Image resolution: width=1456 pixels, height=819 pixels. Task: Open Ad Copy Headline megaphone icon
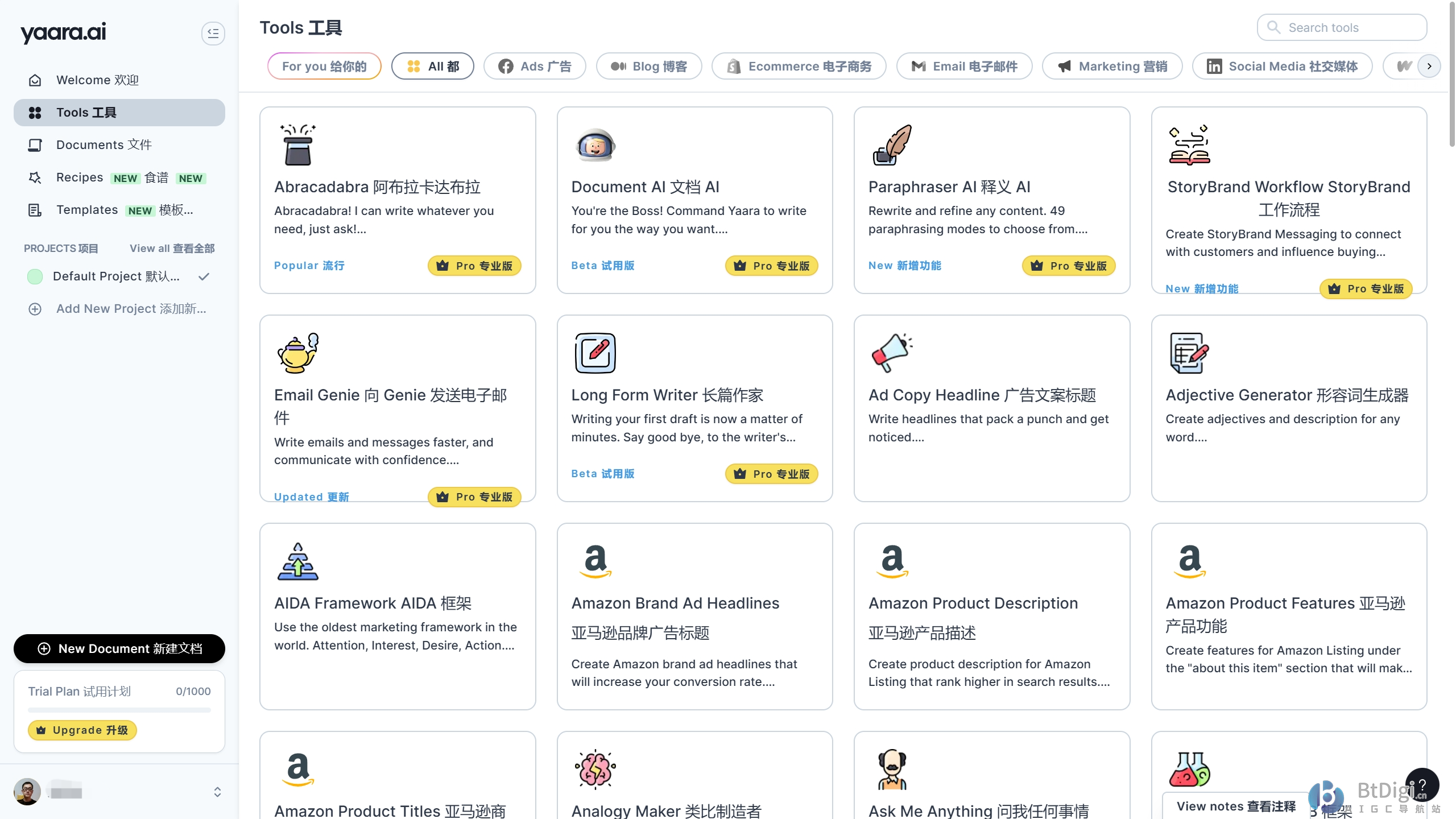point(892,353)
